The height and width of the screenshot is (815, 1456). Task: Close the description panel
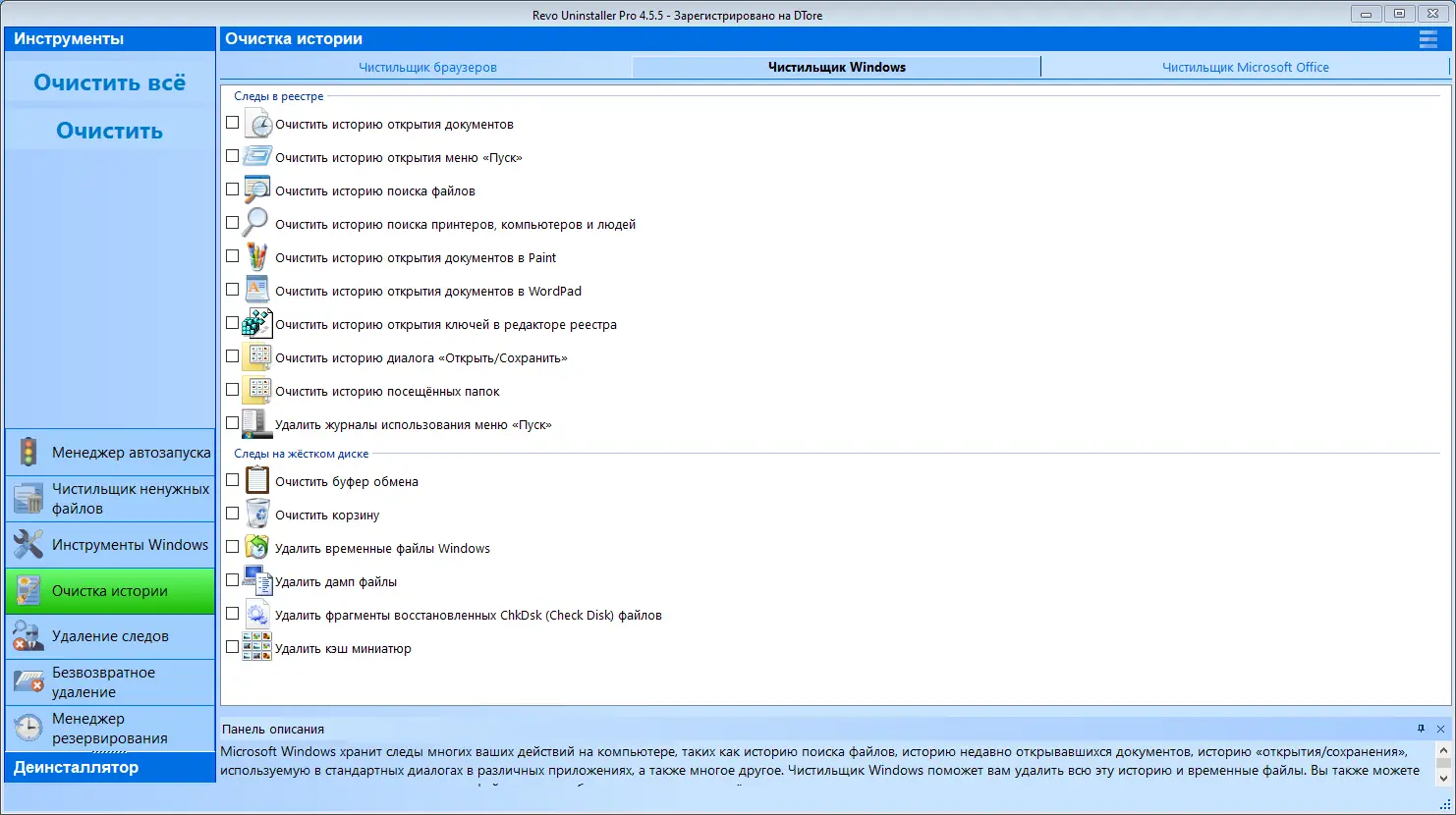click(x=1440, y=729)
